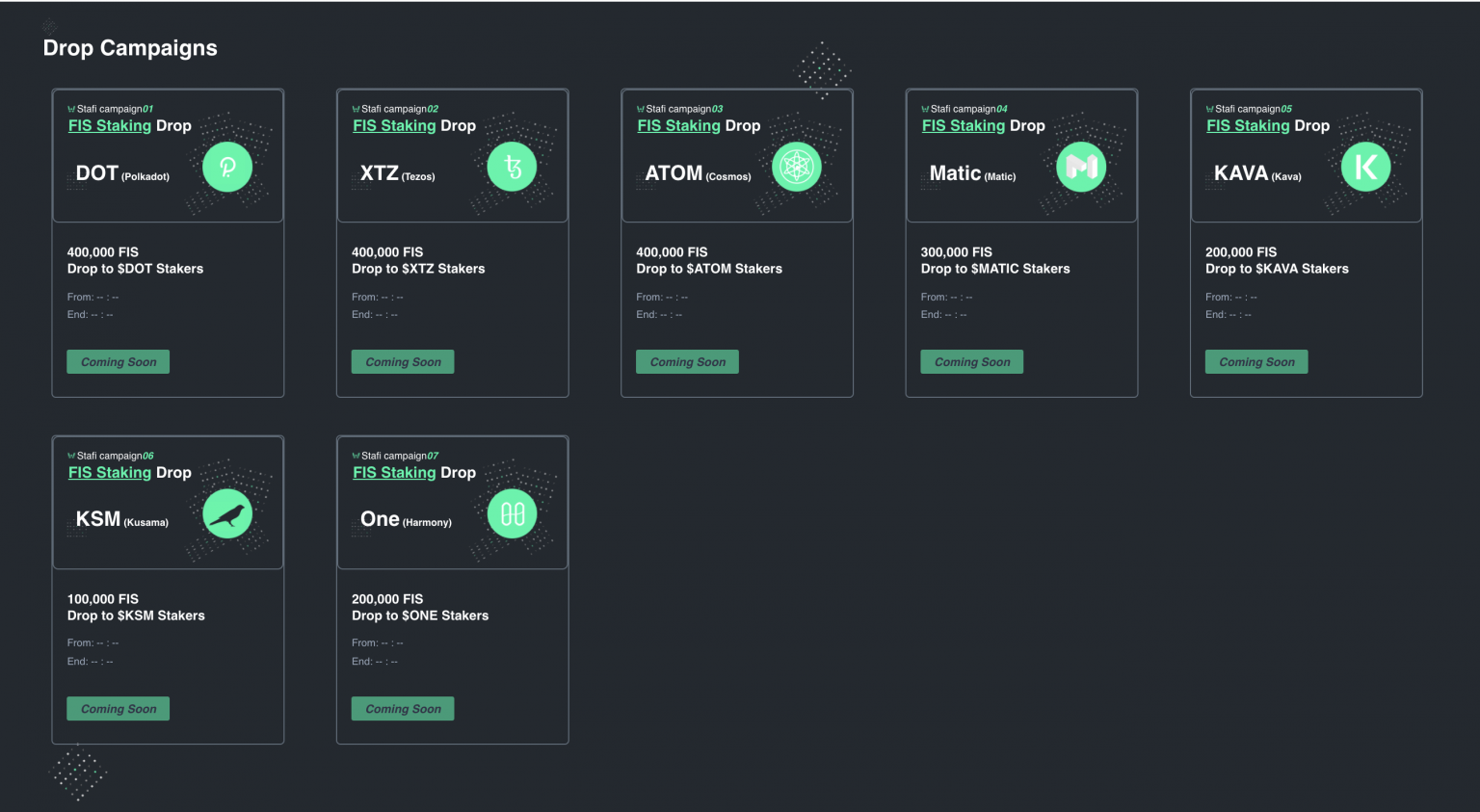Click the Matic coin icon
Image resolution: width=1480 pixels, height=812 pixels.
1081,167
